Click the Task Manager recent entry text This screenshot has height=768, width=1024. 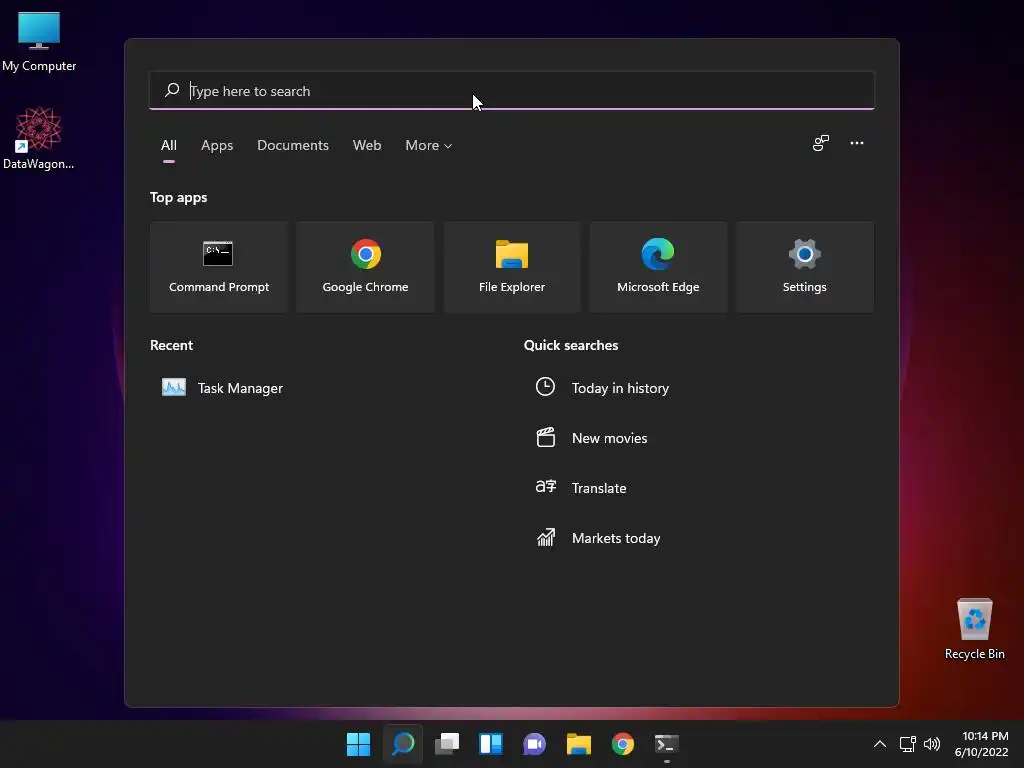(x=240, y=388)
